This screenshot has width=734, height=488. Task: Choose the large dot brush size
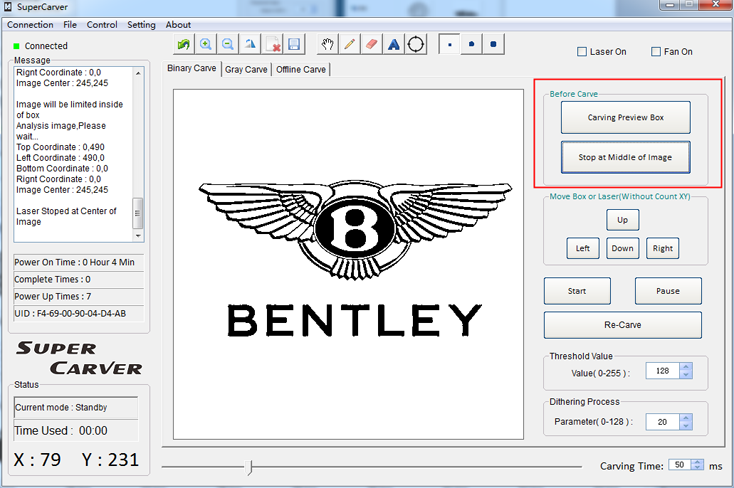493,44
